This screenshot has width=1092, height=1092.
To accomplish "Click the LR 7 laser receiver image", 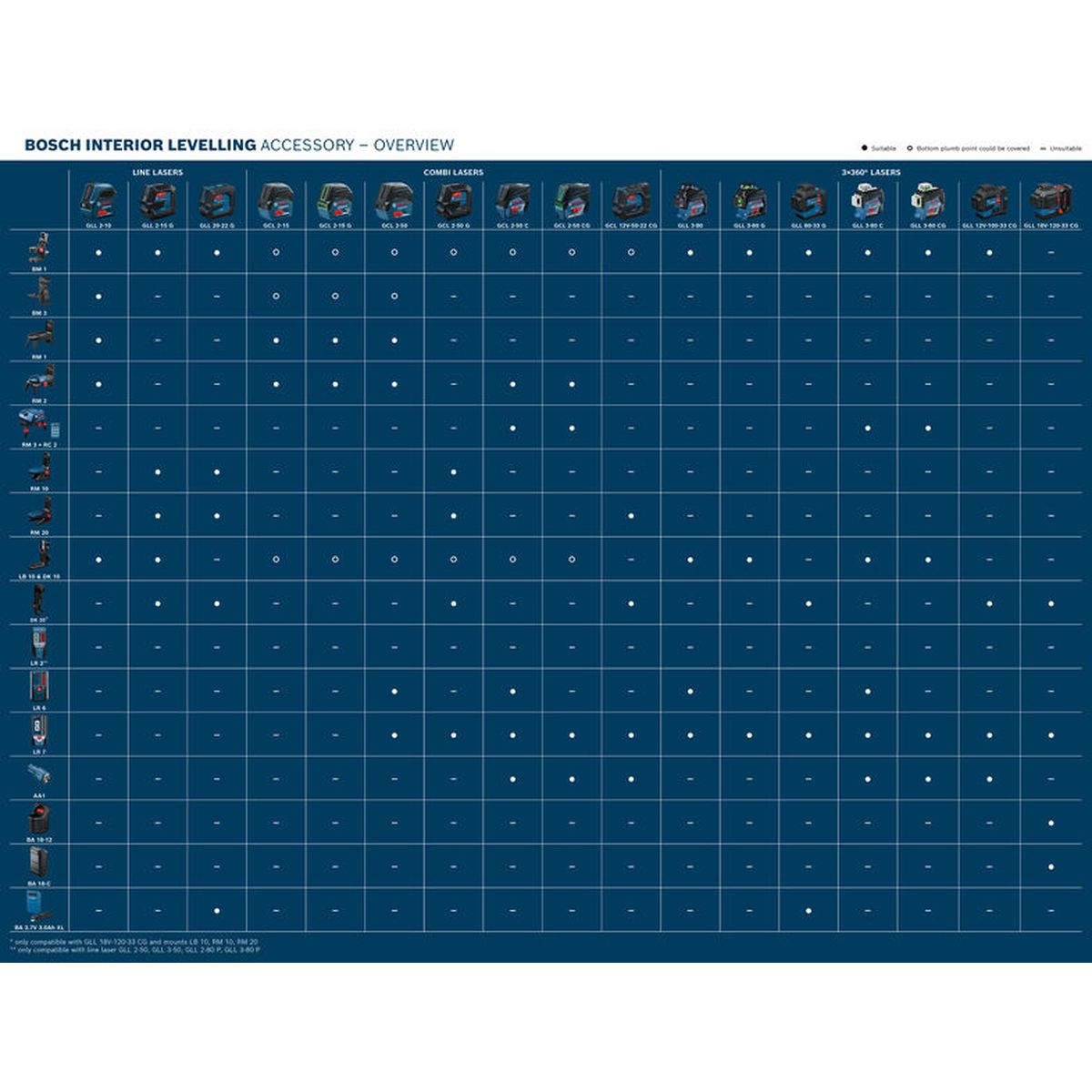I will click(x=39, y=731).
